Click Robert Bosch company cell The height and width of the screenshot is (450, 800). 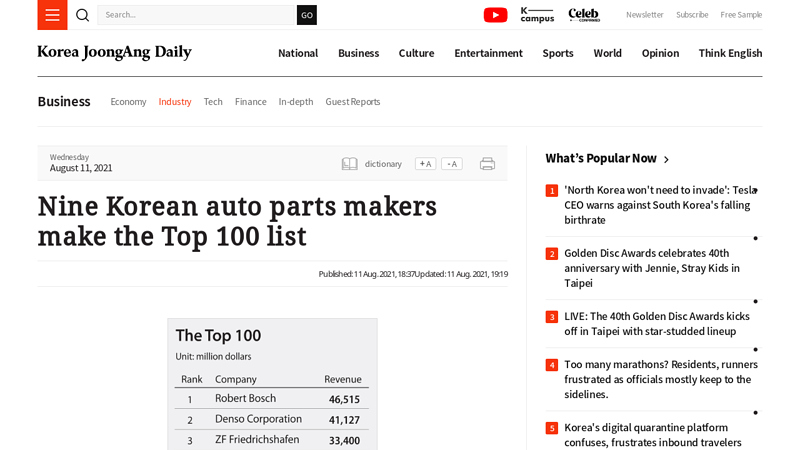(245, 398)
